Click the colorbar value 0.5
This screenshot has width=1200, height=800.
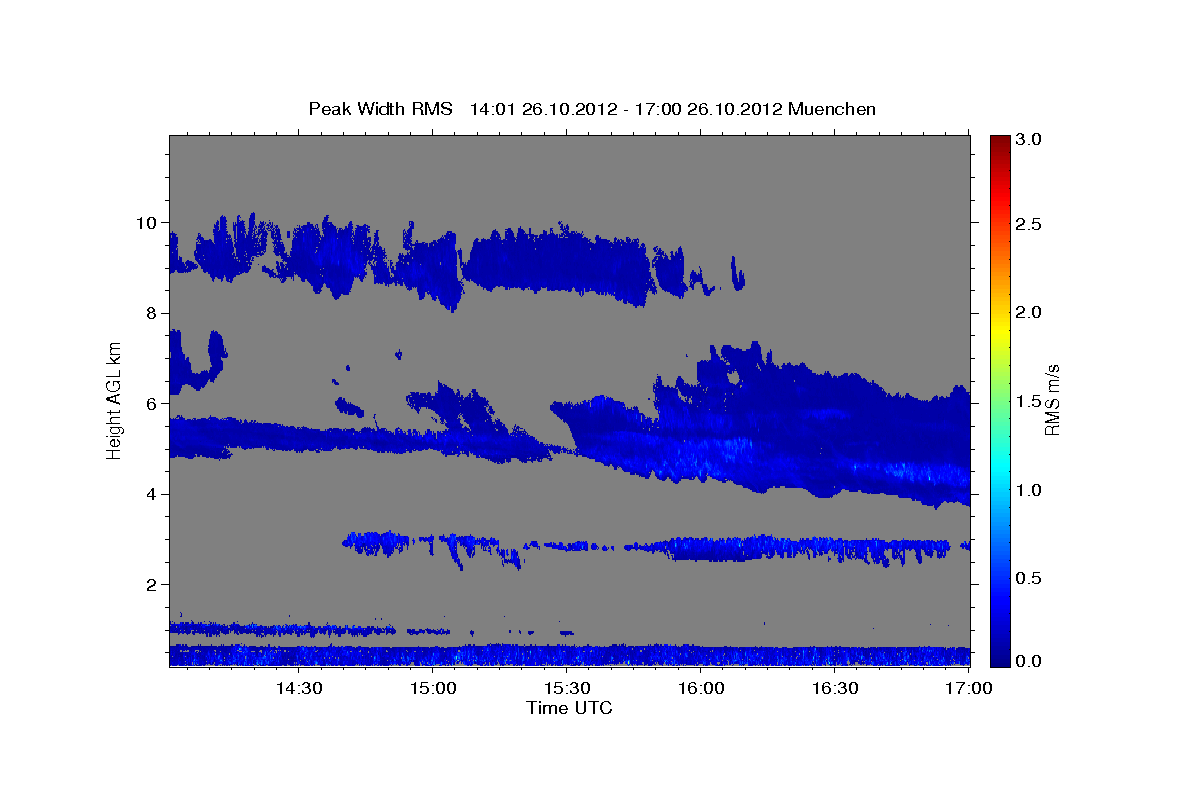[x=1029, y=578]
